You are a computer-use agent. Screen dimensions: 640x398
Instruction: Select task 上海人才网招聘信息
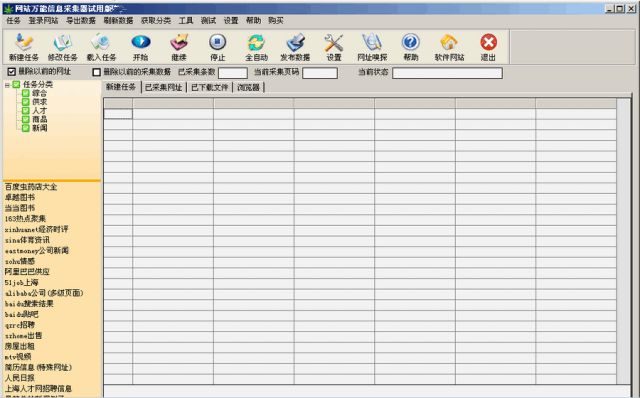click(38, 389)
